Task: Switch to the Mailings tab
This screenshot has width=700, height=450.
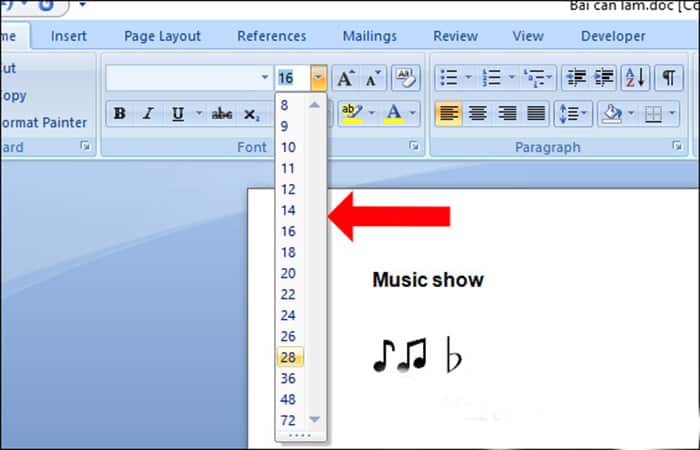Action: click(x=370, y=36)
